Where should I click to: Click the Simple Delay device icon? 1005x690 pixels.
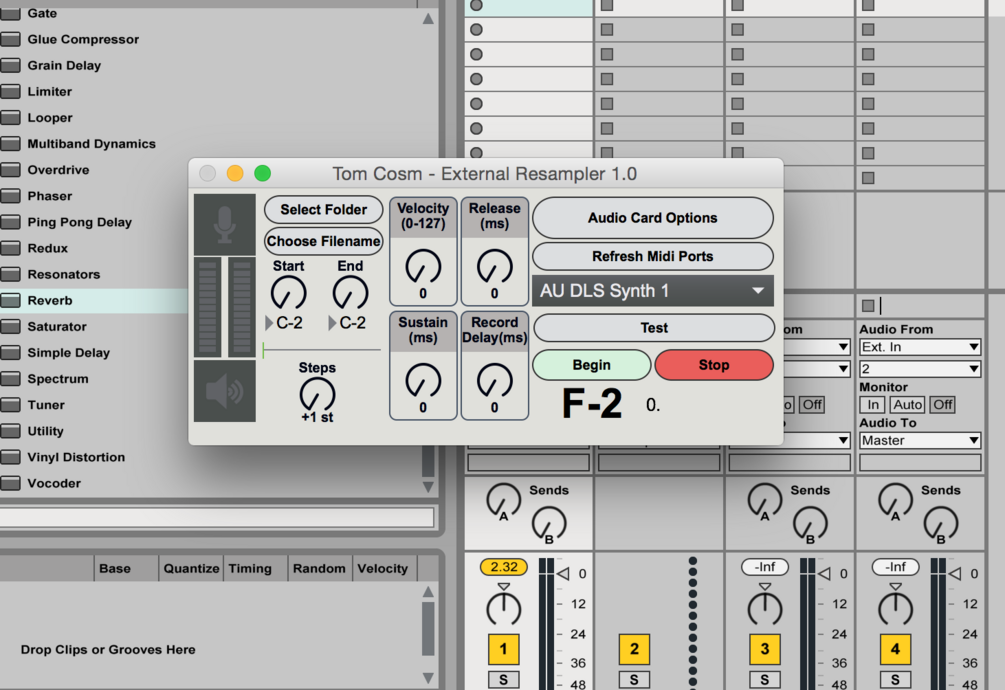tap(10, 353)
